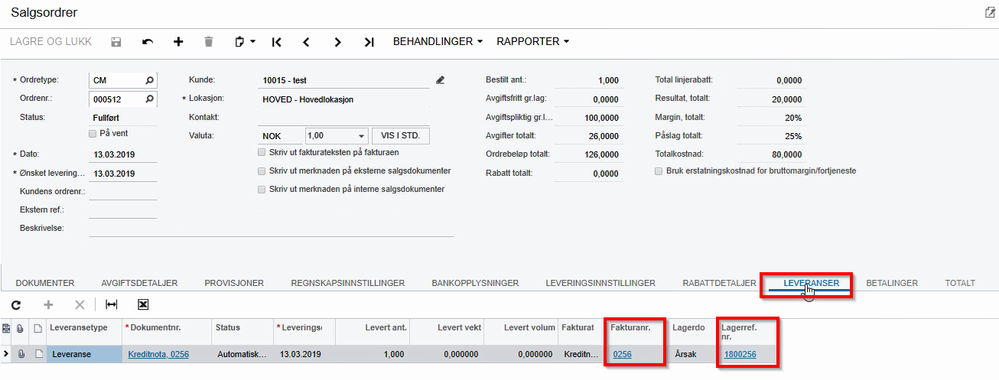
Task: Open the Kreditnota, 0256 document link
Action: pyautogui.click(x=159, y=354)
